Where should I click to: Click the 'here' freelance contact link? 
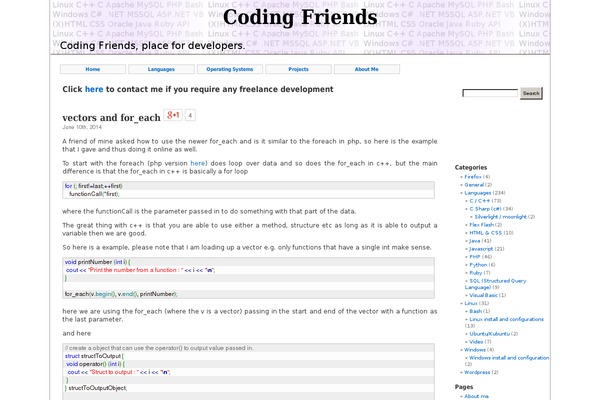point(94,89)
